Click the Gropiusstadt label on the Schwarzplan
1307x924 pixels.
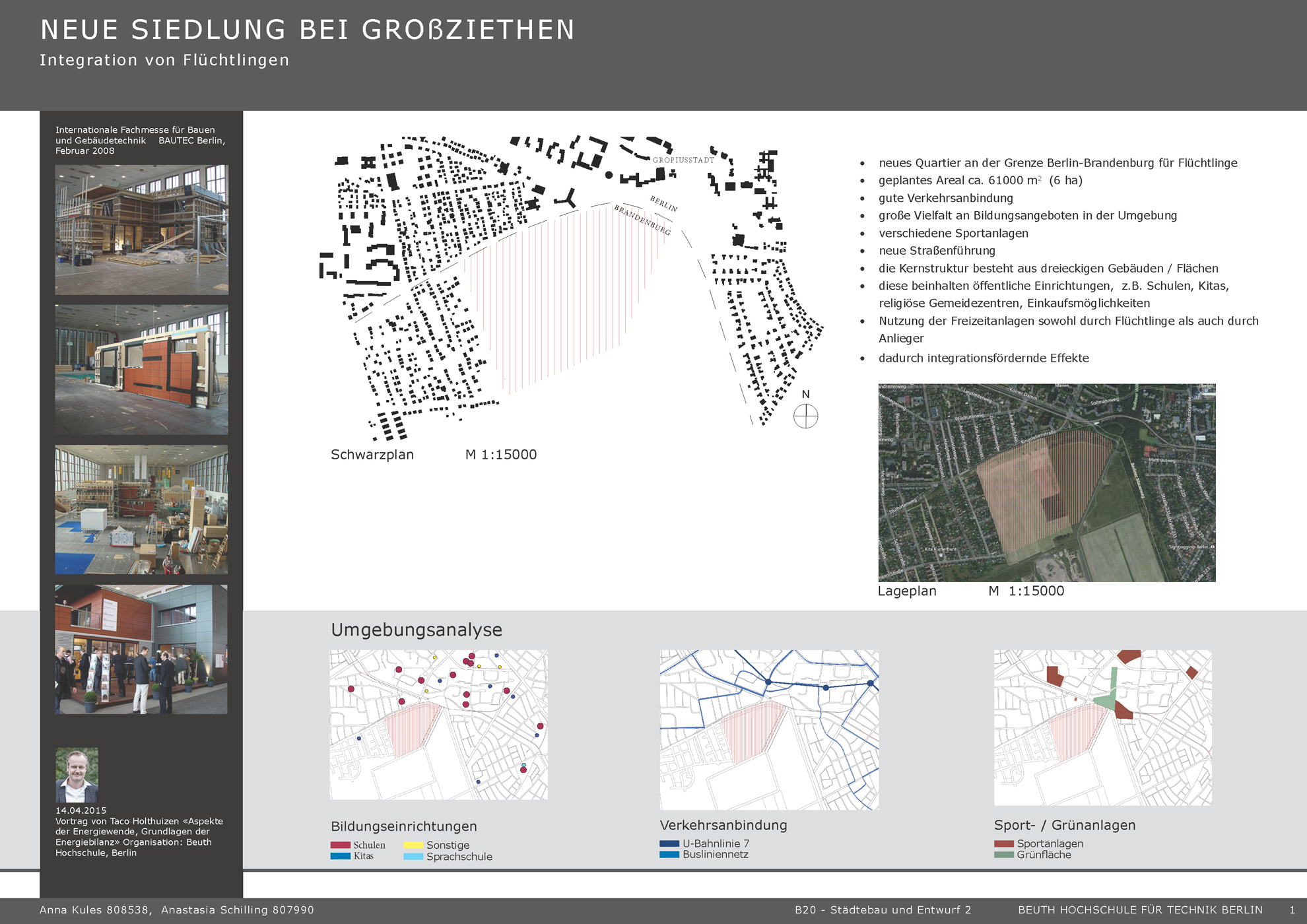coord(683,160)
